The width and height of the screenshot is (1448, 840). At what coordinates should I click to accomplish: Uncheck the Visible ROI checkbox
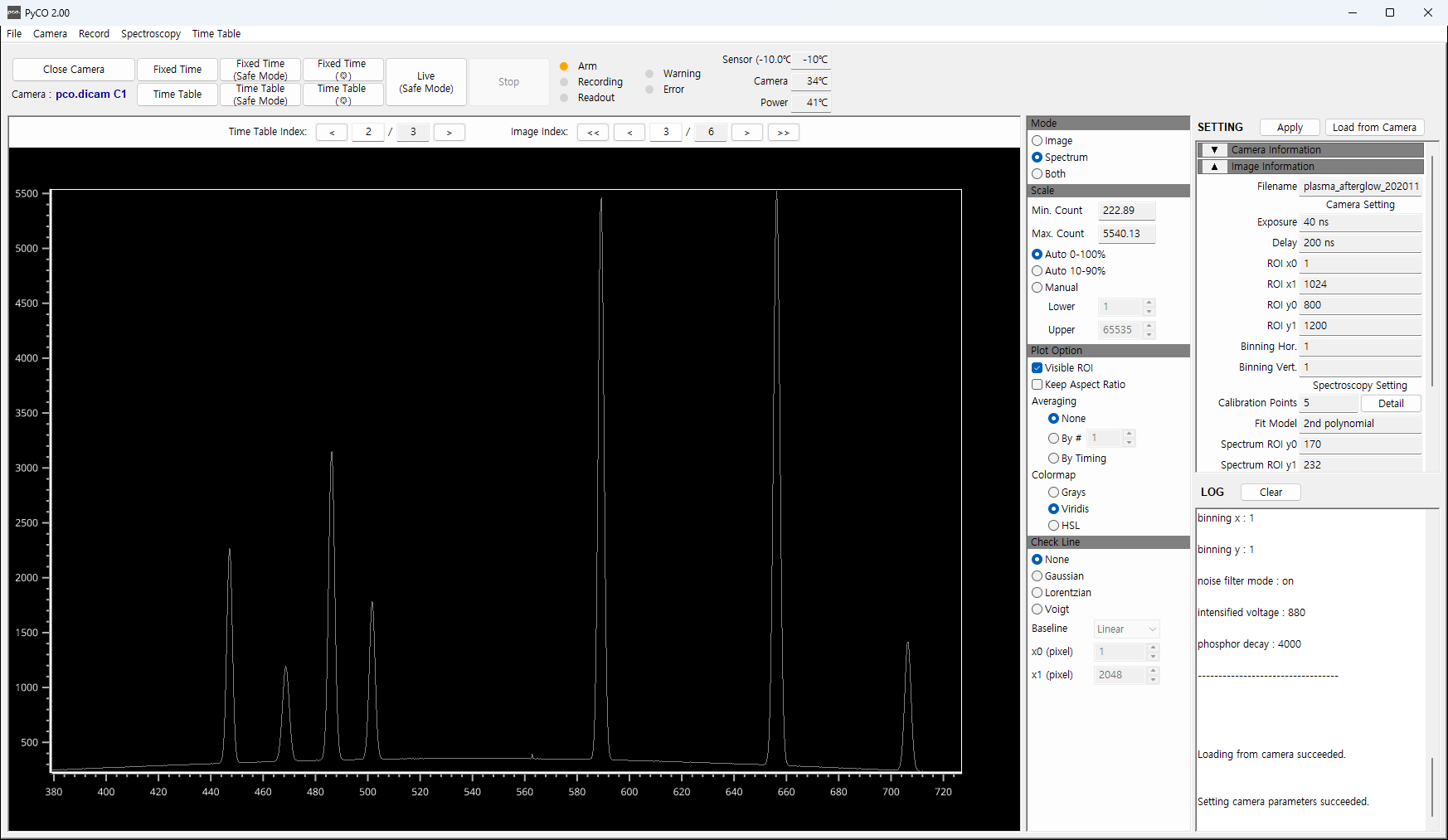coord(1037,368)
